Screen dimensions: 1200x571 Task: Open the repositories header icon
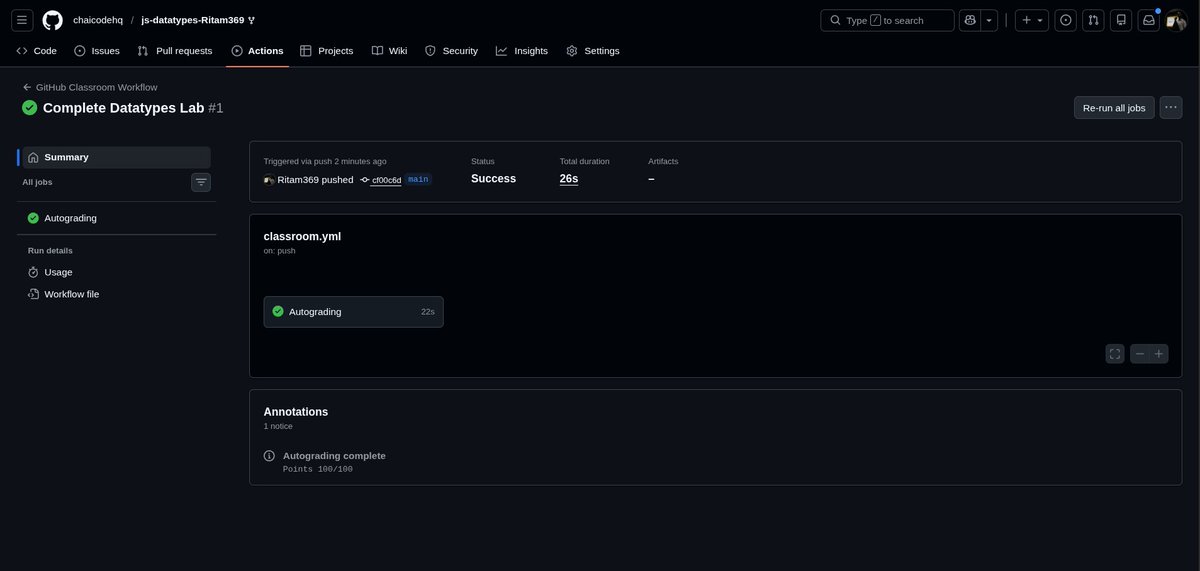click(1121, 20)
